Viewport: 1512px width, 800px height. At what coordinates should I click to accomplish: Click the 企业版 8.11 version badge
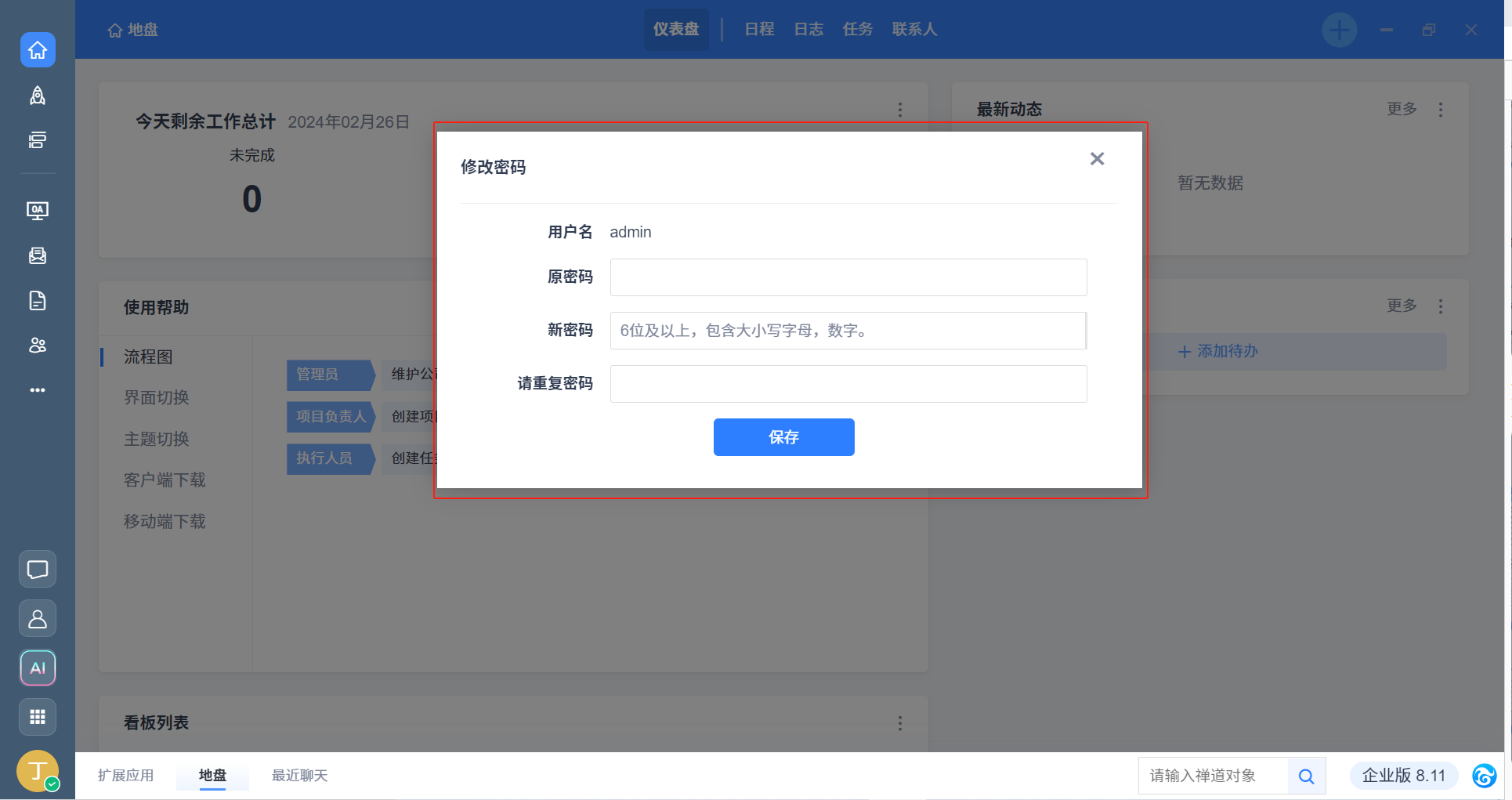[1404, 776]
